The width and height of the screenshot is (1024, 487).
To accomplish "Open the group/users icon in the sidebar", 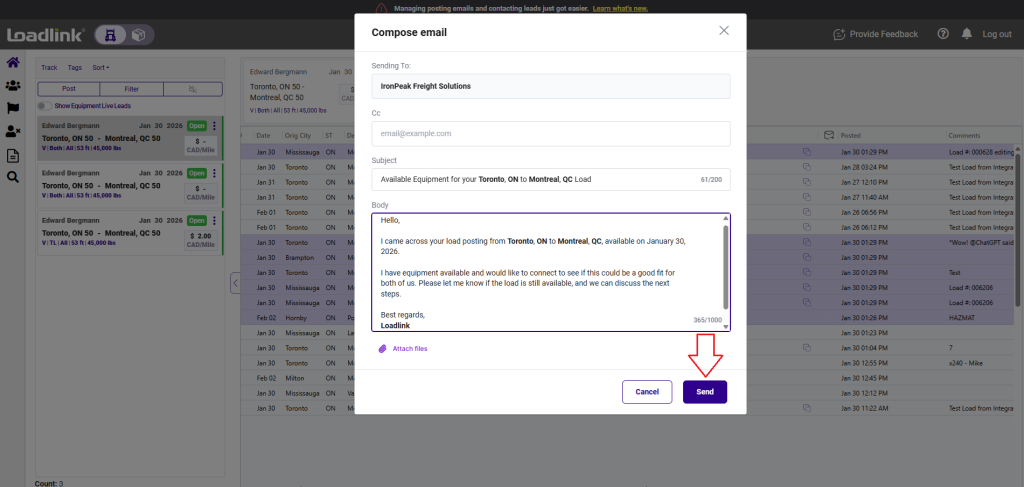I will 13,85.
